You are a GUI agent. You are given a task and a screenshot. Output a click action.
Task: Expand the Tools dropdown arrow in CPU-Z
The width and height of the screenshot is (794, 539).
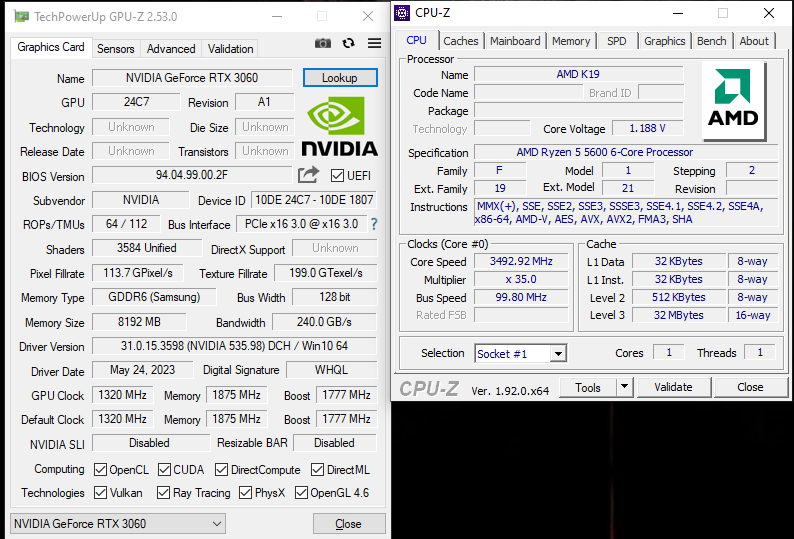tap(624, 387)
